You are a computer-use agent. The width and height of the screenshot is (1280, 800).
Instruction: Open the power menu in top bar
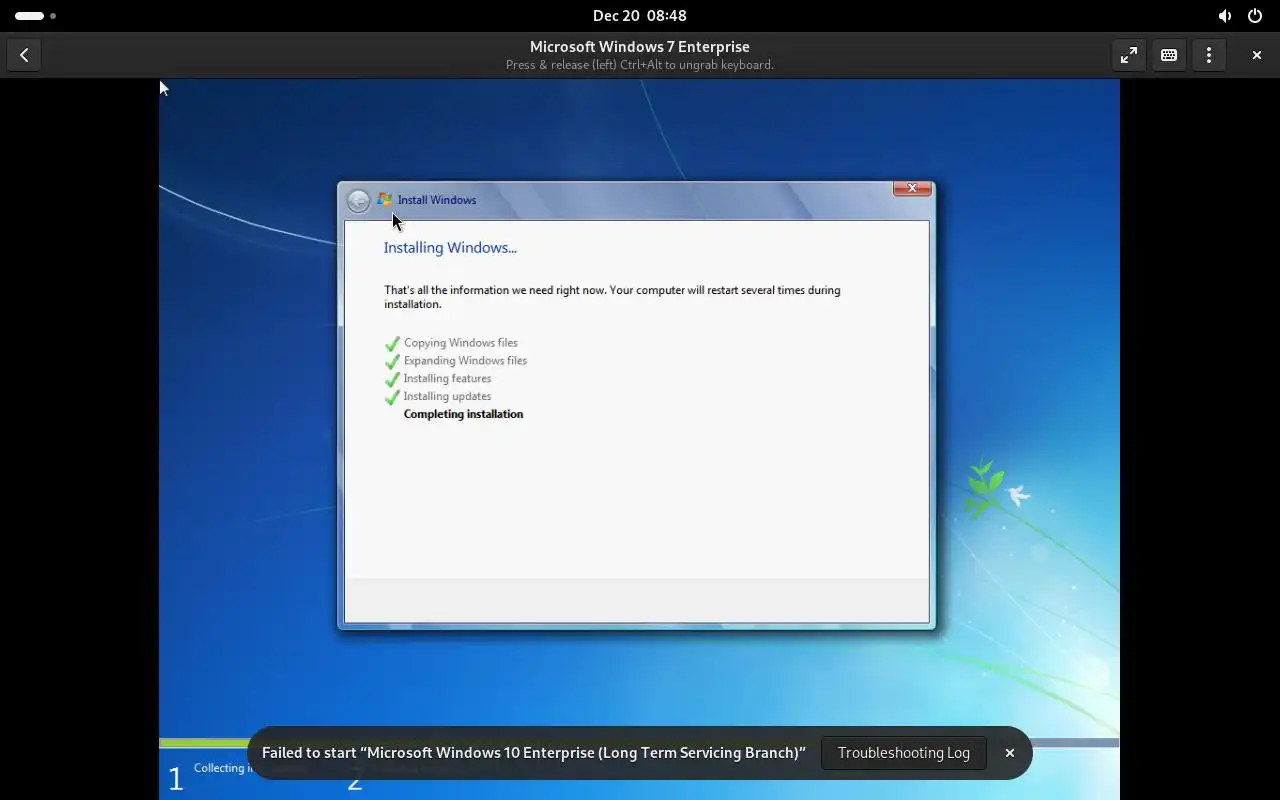[1254, 16]
